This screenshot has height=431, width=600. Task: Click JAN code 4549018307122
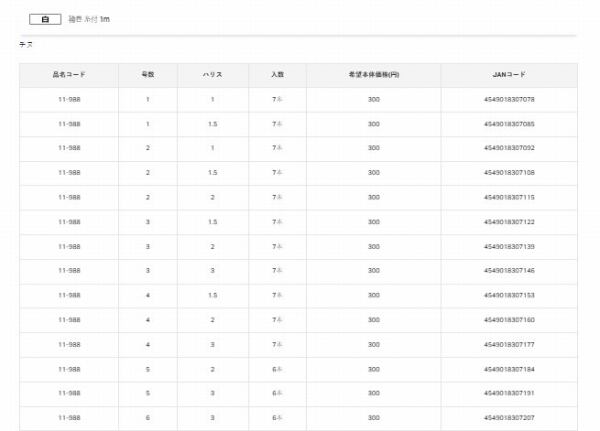[x=509, y=222]
